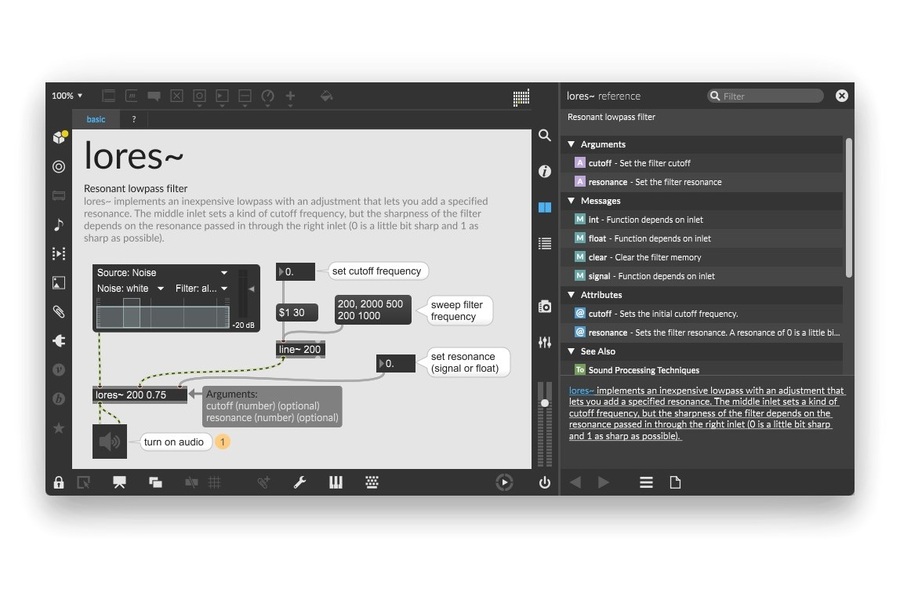The height and width of the screenshot is (607, 900).
Task: Turn on audio with the speaker button
Action: [110, 441]
